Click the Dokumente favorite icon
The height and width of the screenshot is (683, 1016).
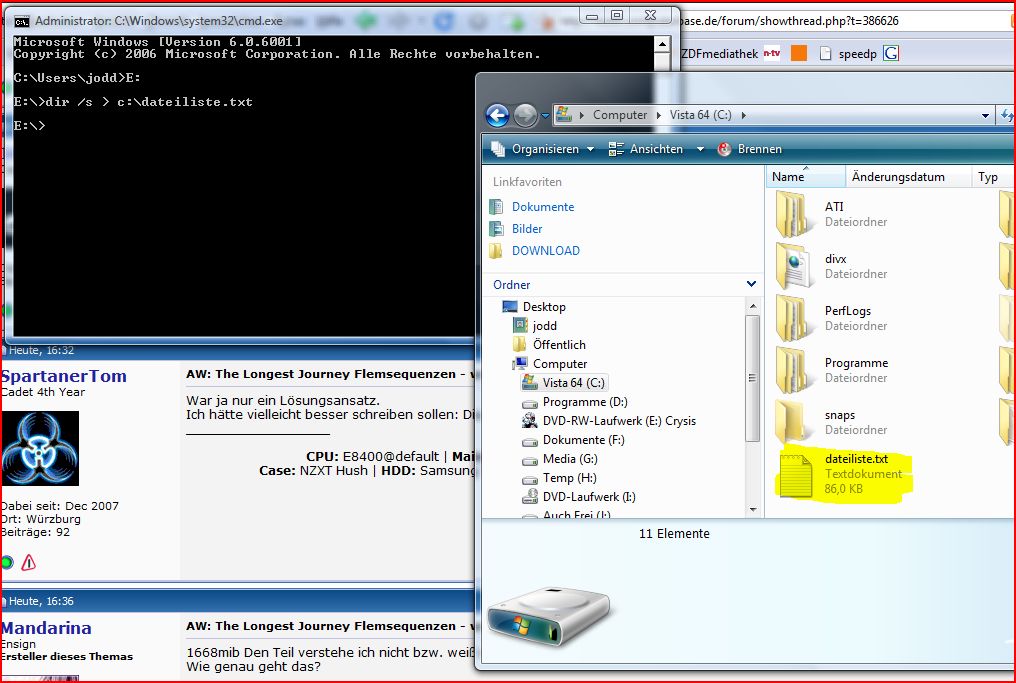point(496,207)
